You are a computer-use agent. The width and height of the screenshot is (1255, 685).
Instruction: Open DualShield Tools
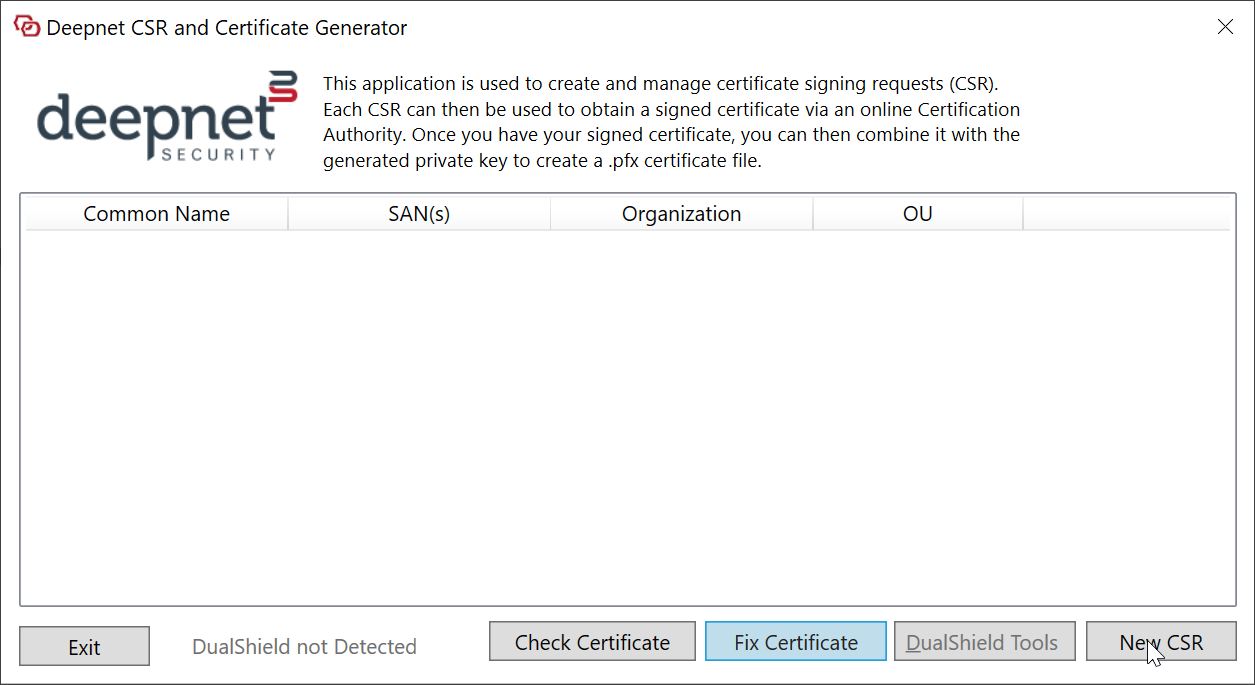tap(981, 642)
